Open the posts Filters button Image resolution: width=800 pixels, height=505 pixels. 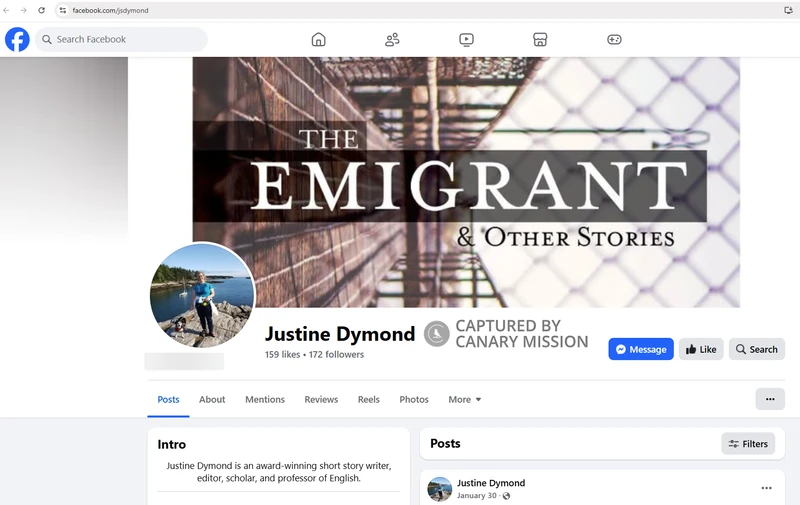(x=748, y=443)
